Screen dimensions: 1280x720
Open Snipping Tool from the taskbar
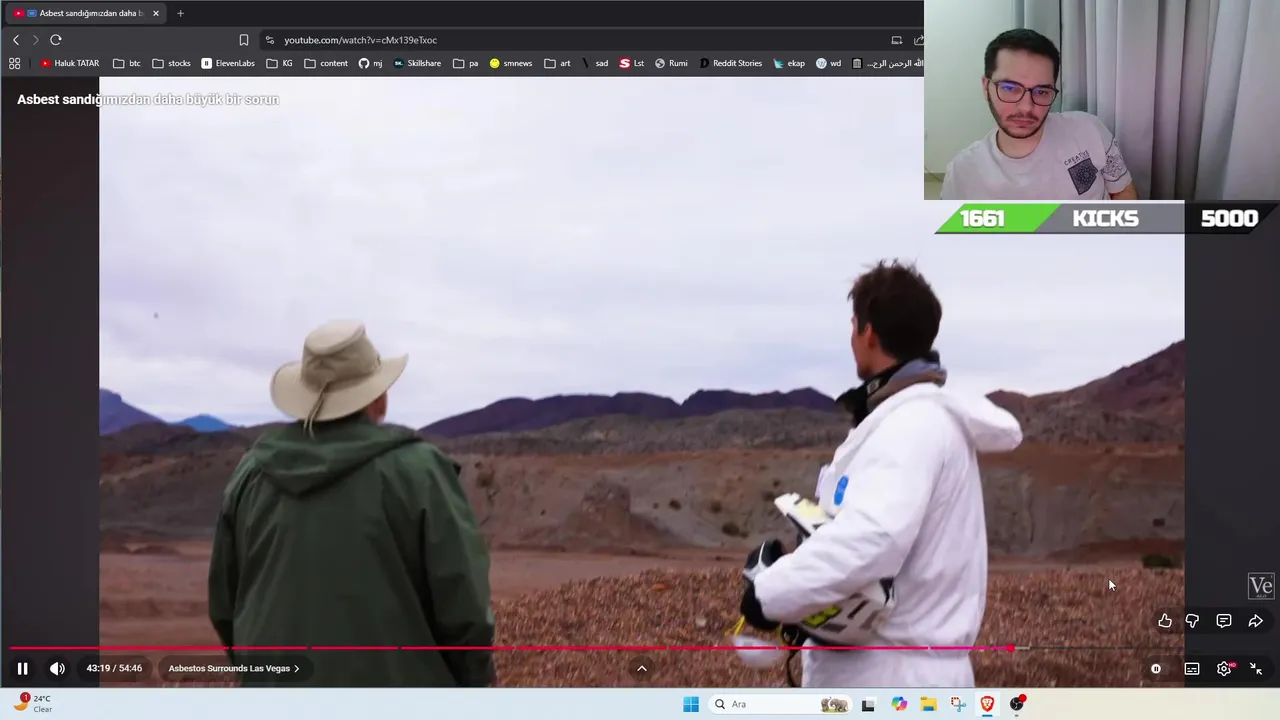click(x=958, y=704)
